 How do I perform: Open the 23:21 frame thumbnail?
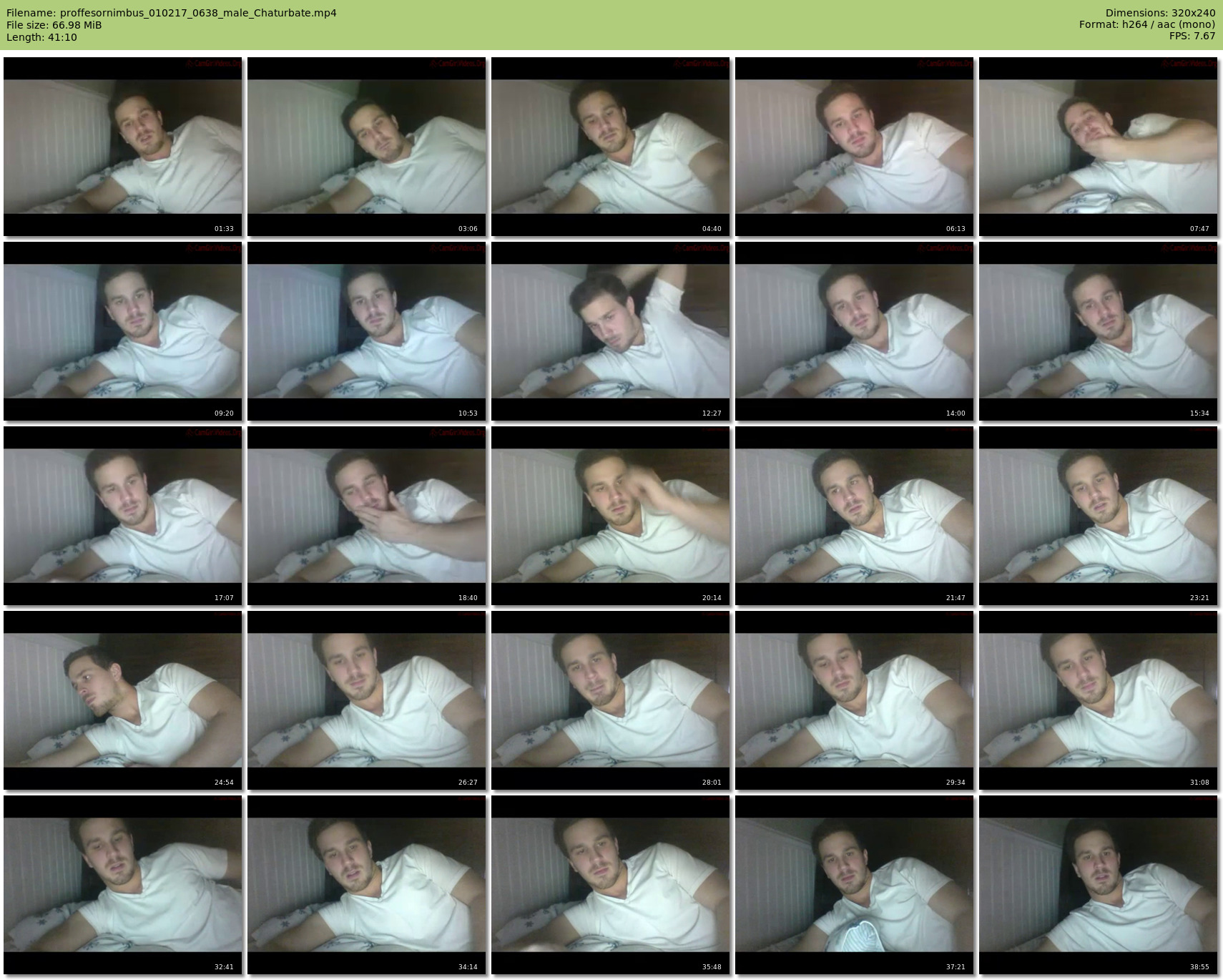(x=1098, y=516)
